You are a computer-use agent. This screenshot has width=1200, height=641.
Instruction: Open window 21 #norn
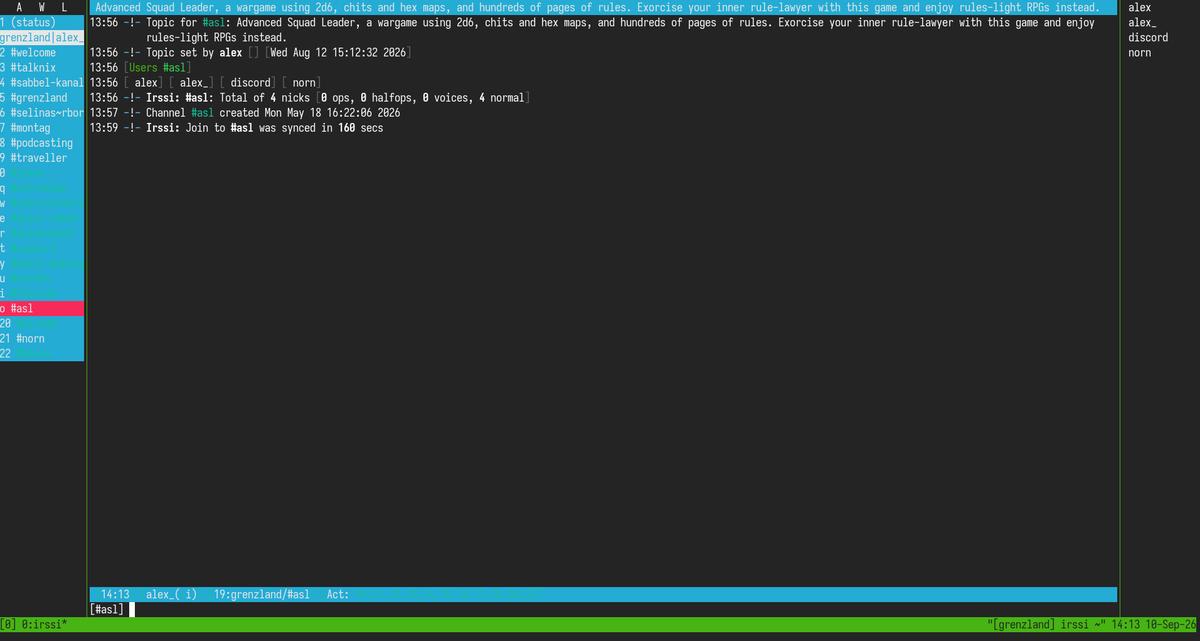coord(42,339)
